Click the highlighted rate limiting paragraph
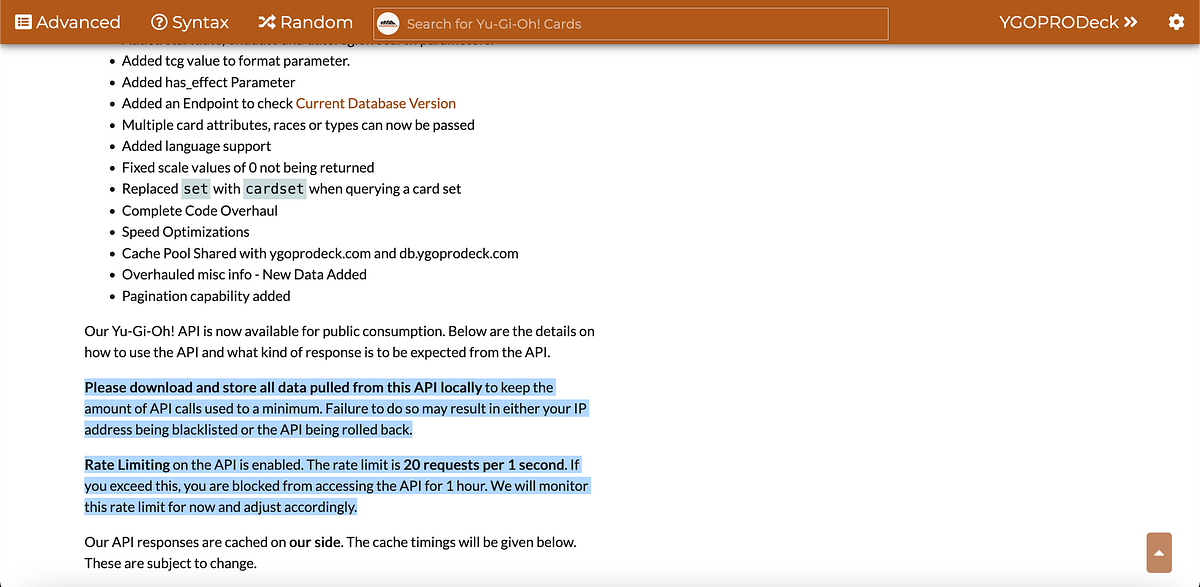This screenshot has width=1200, height=587. [x=335, y=485]
